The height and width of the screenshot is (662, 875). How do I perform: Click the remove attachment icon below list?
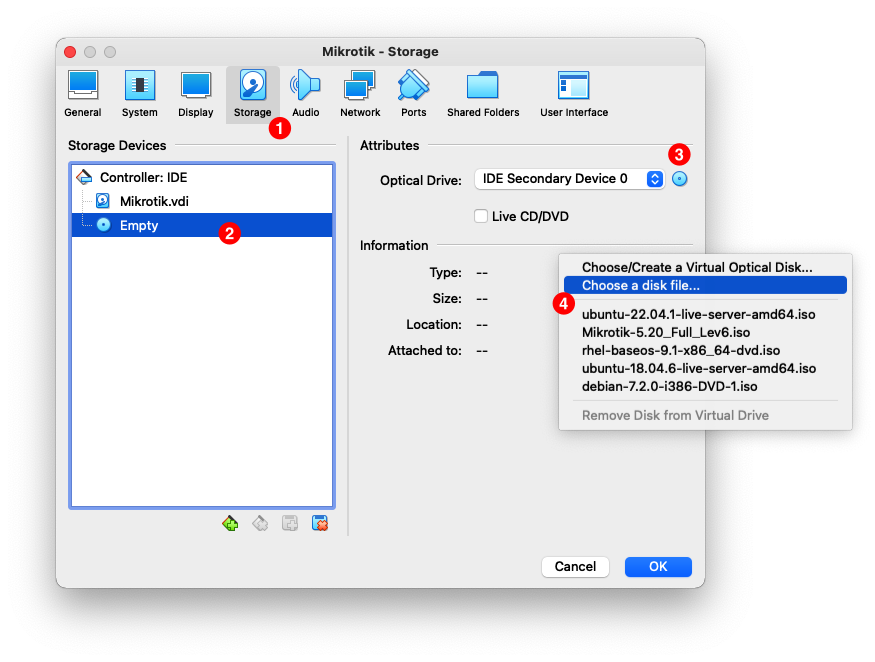pos(320,523)
